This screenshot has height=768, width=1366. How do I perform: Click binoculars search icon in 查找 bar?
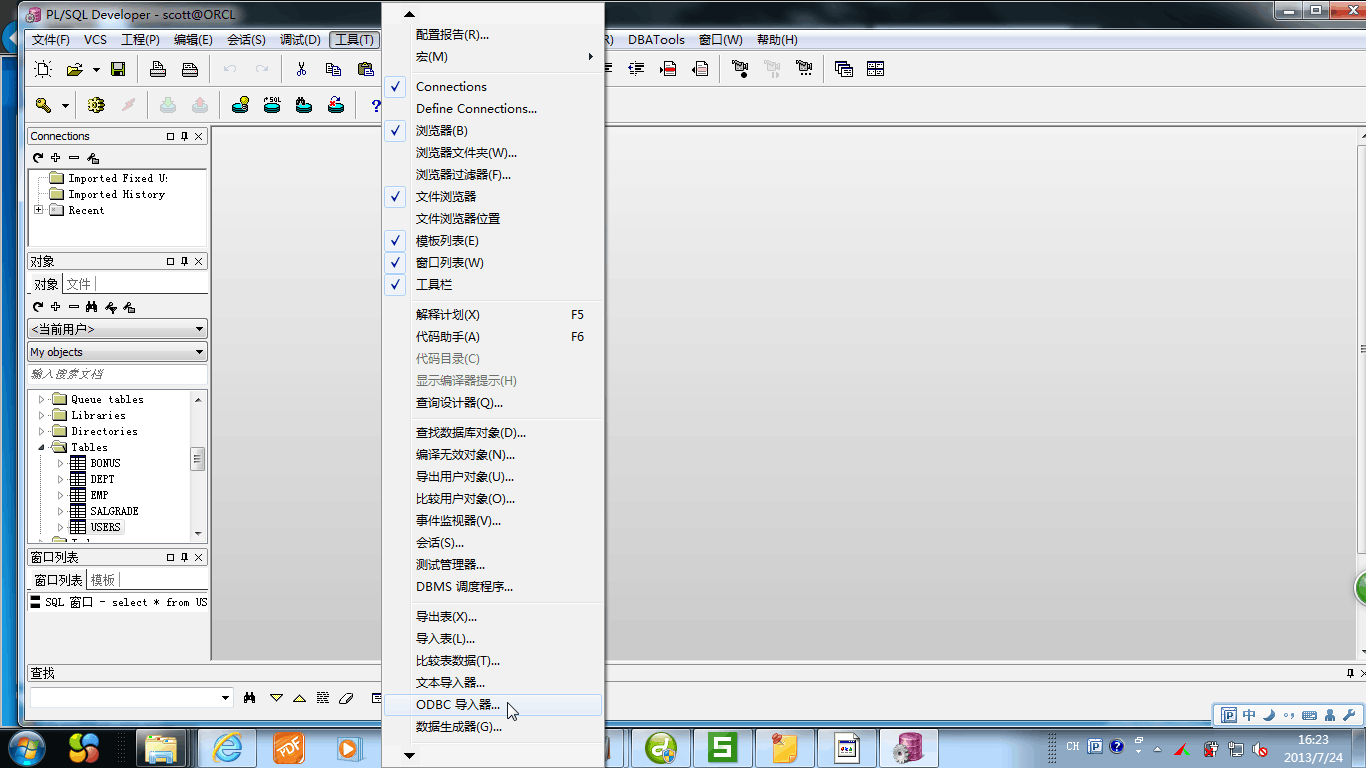251,697
